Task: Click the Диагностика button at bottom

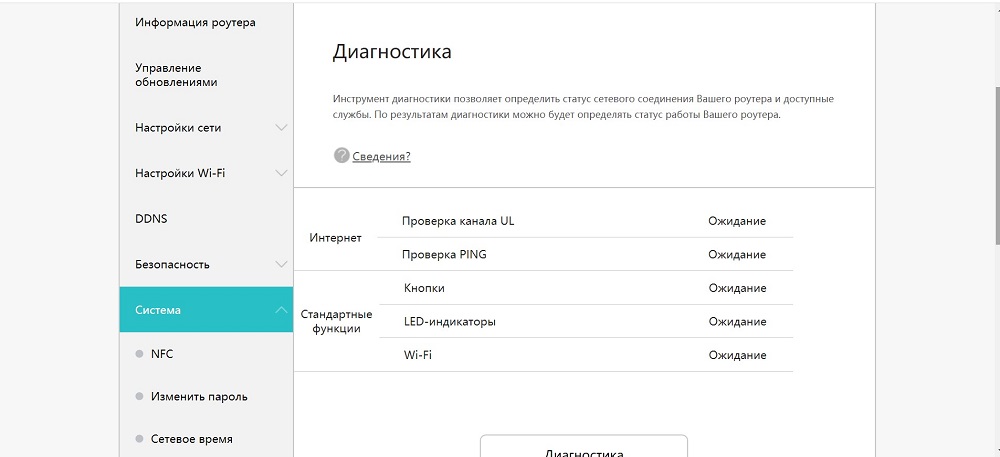Action: click(x=584, y=446)
